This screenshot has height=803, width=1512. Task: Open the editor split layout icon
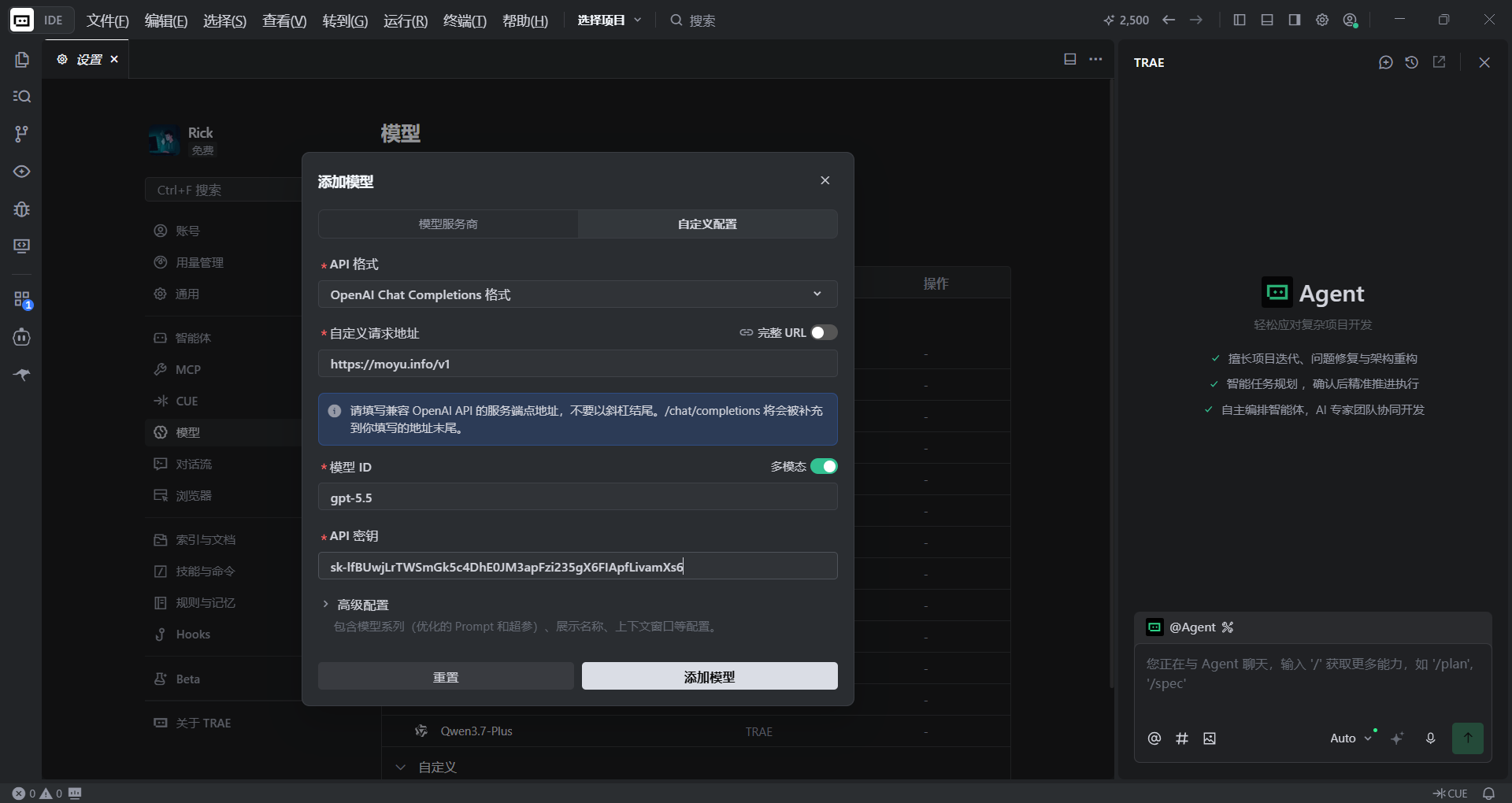click(x=1070, y=59)
